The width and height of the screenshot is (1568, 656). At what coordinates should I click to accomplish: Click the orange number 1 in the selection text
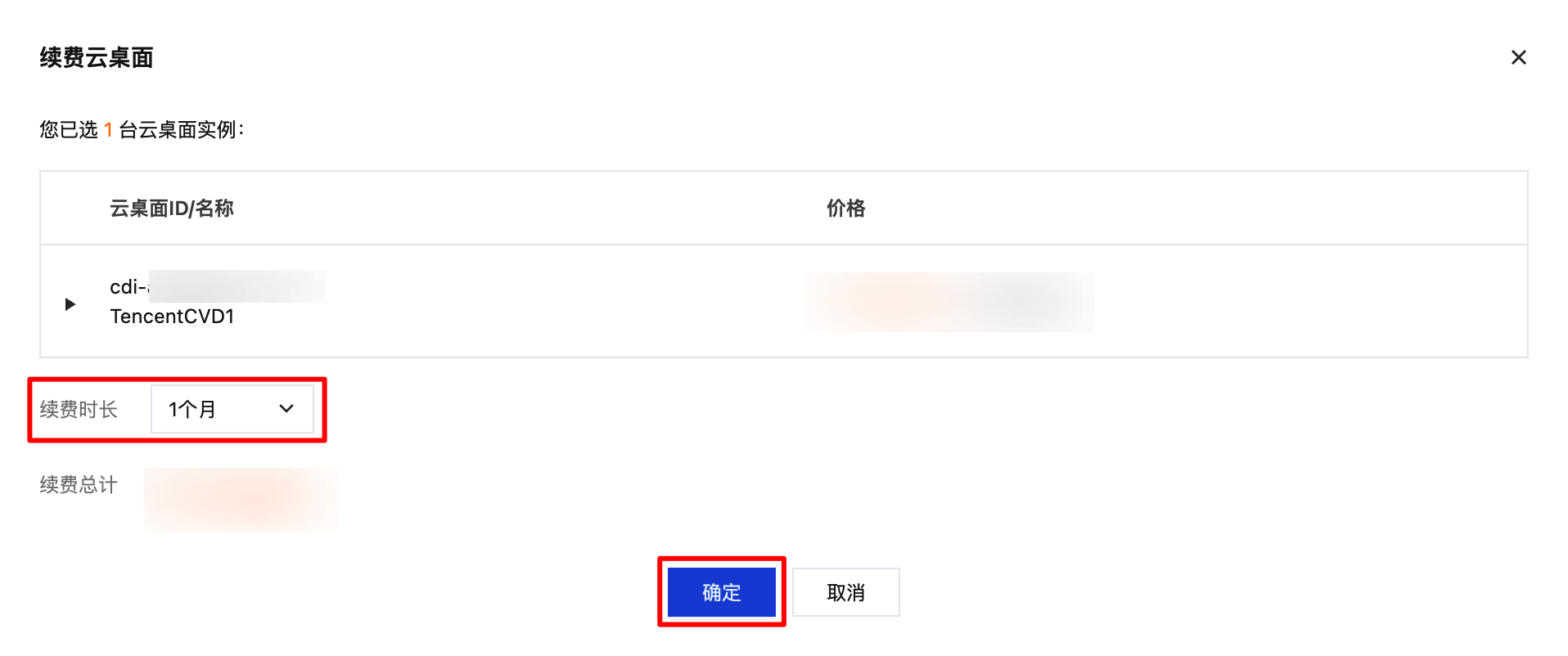coord(108,130)
